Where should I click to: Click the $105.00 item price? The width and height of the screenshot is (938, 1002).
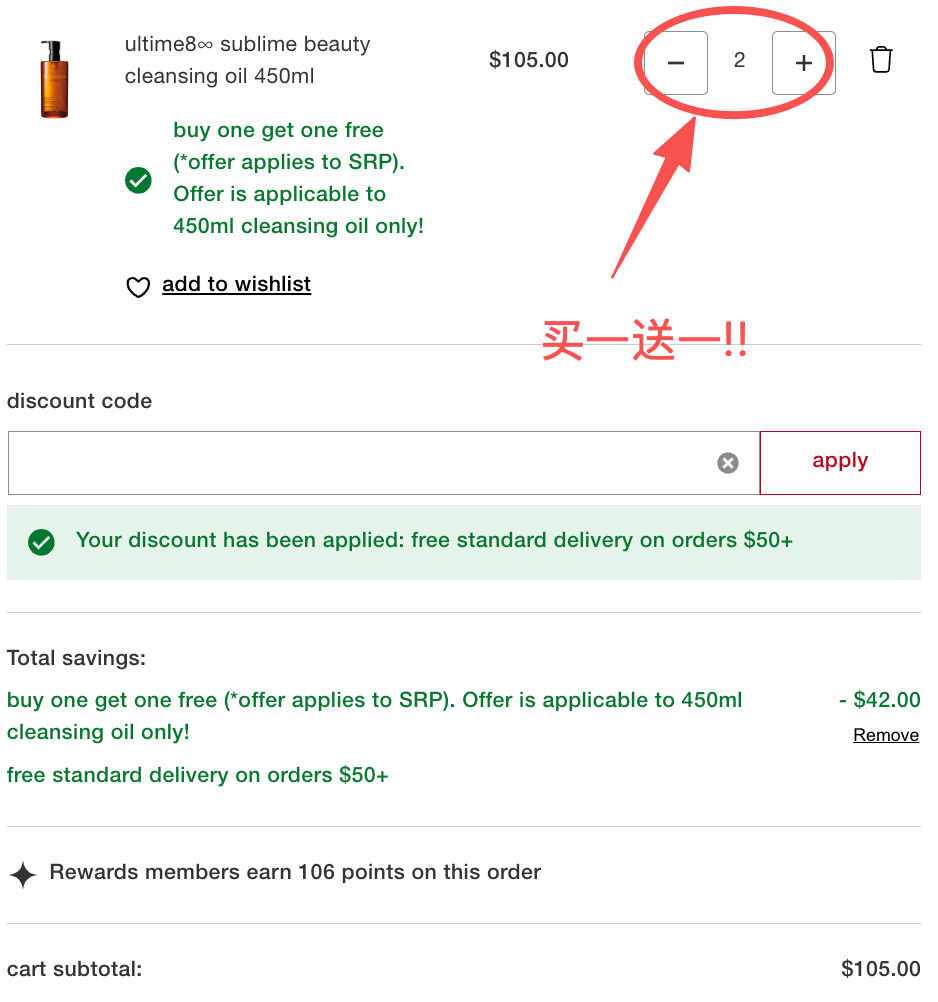[x=528, y=60]
